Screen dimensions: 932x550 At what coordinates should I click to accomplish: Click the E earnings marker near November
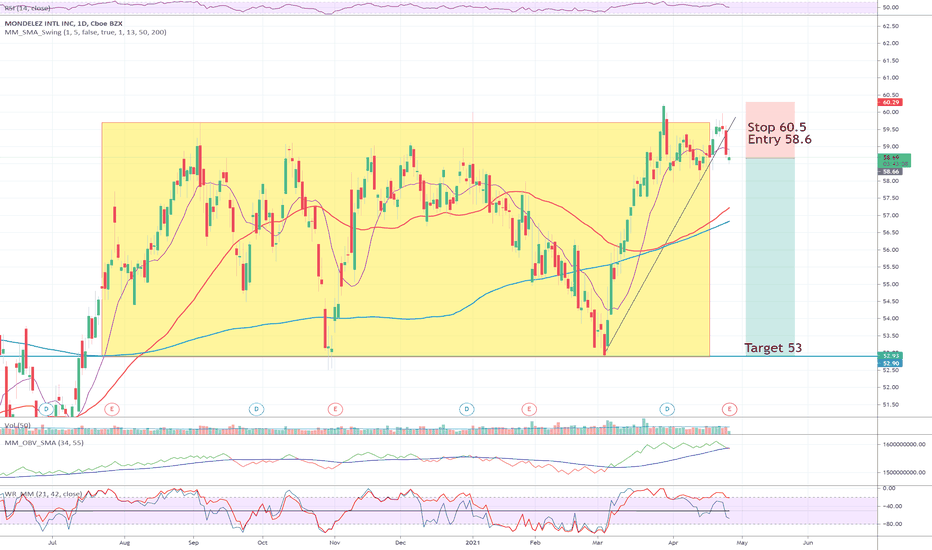tap(335, 409)
